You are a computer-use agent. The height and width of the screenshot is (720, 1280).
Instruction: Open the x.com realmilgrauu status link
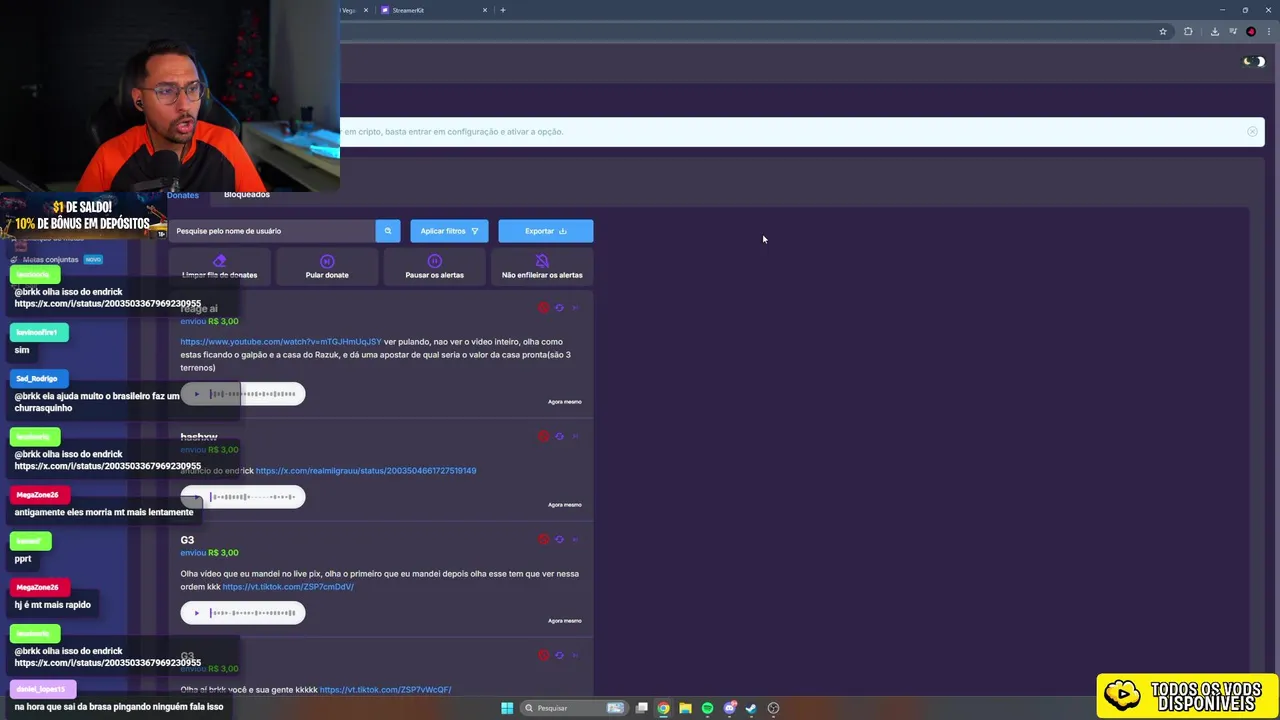click(366, 471)
